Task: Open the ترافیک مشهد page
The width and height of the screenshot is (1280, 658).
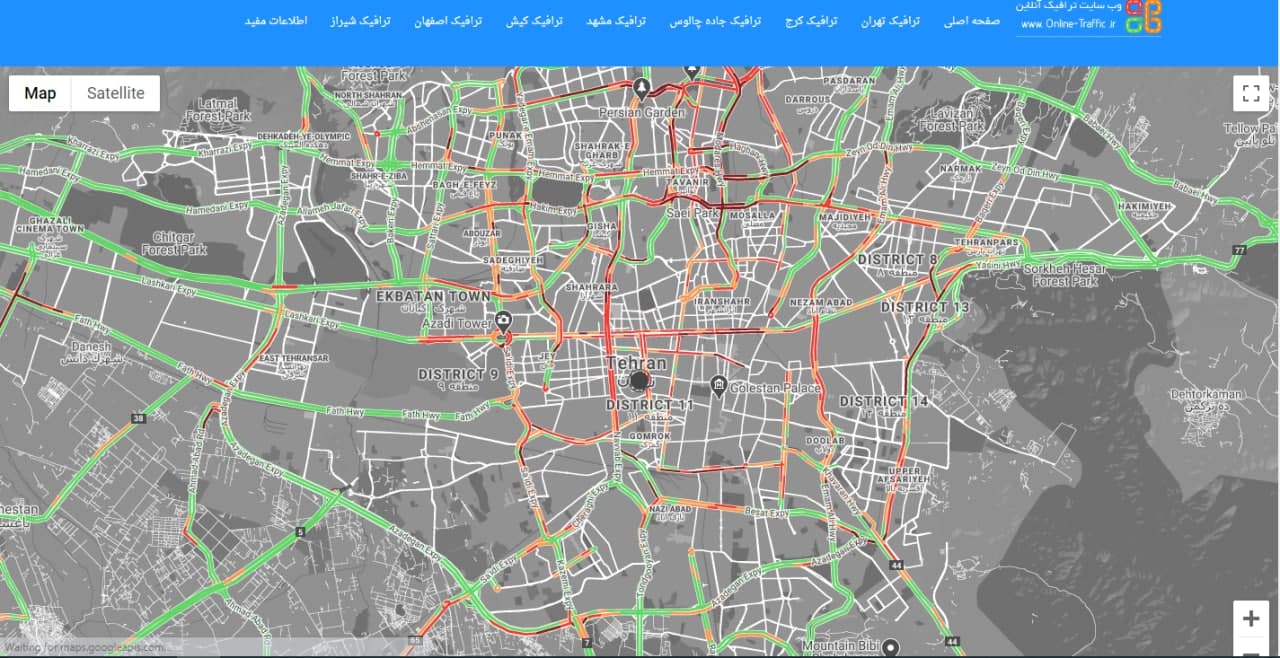Action: point(616,21)
